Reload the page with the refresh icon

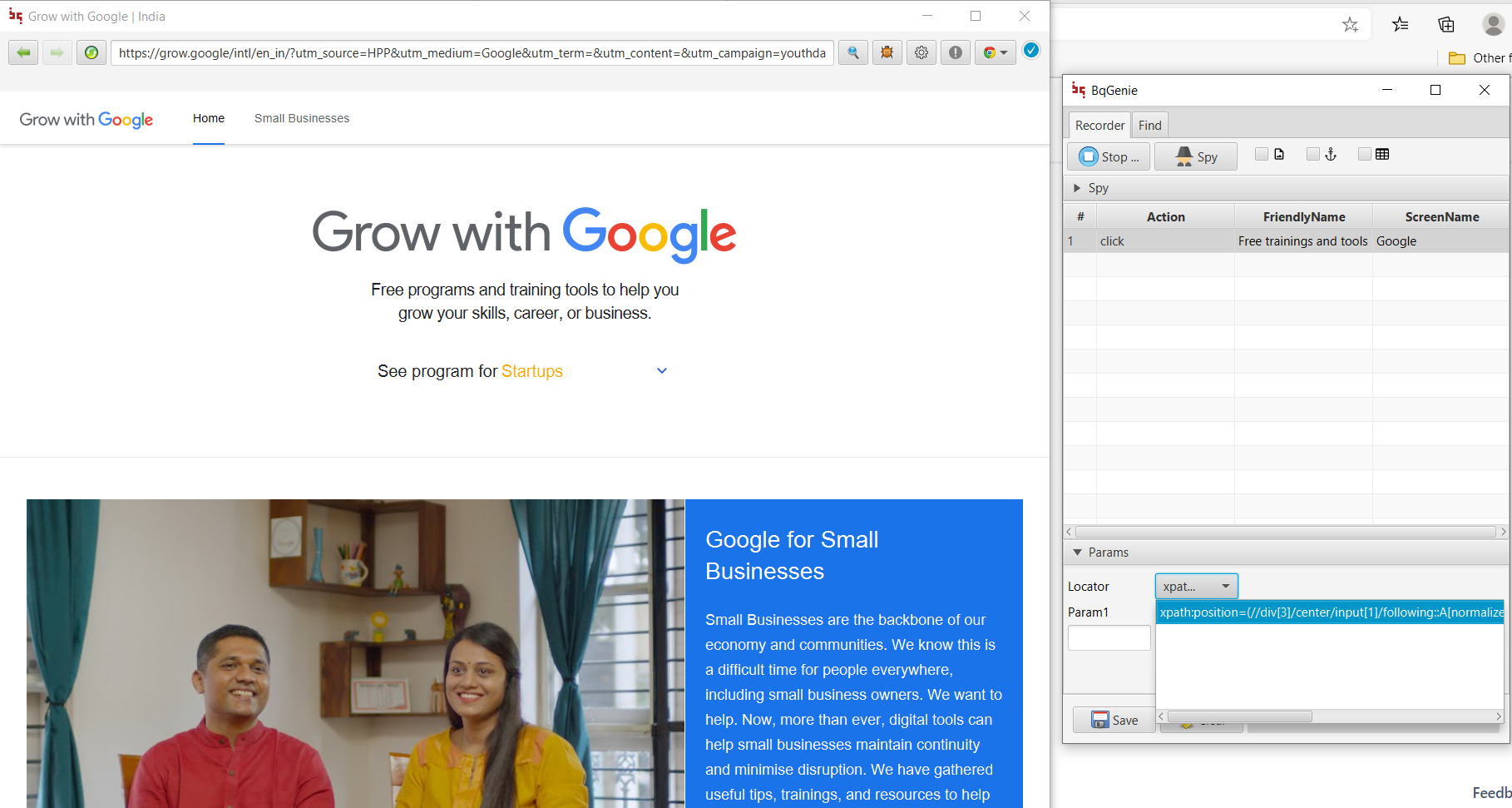coord(91,52)
